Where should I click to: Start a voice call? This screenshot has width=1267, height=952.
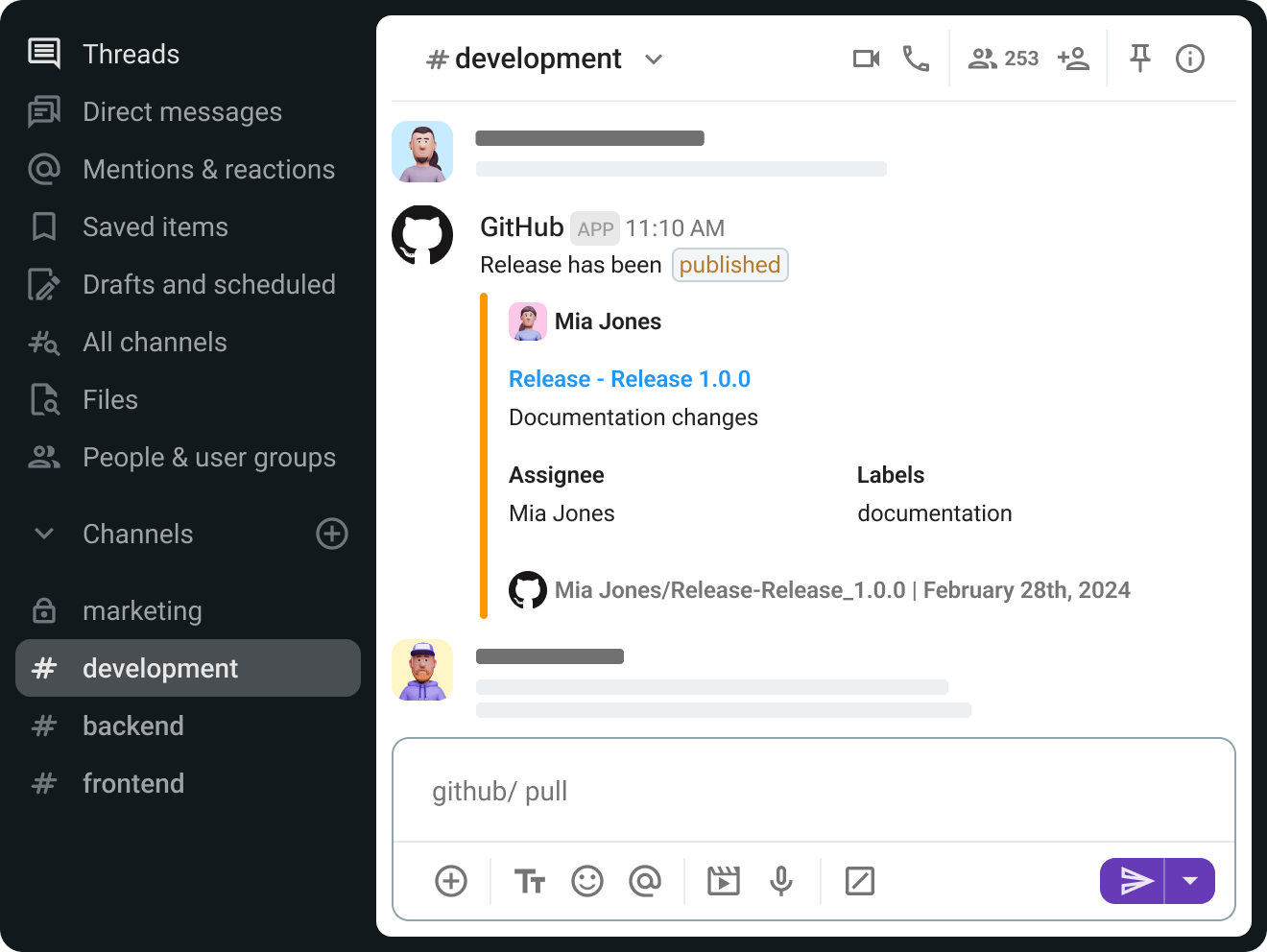(x=916, y=59)
